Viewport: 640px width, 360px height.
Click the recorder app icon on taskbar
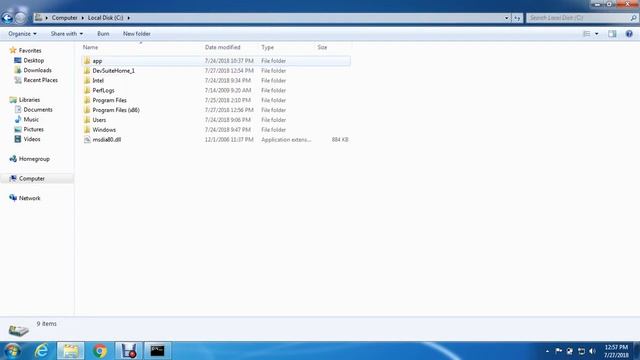[x=129, y=351]
